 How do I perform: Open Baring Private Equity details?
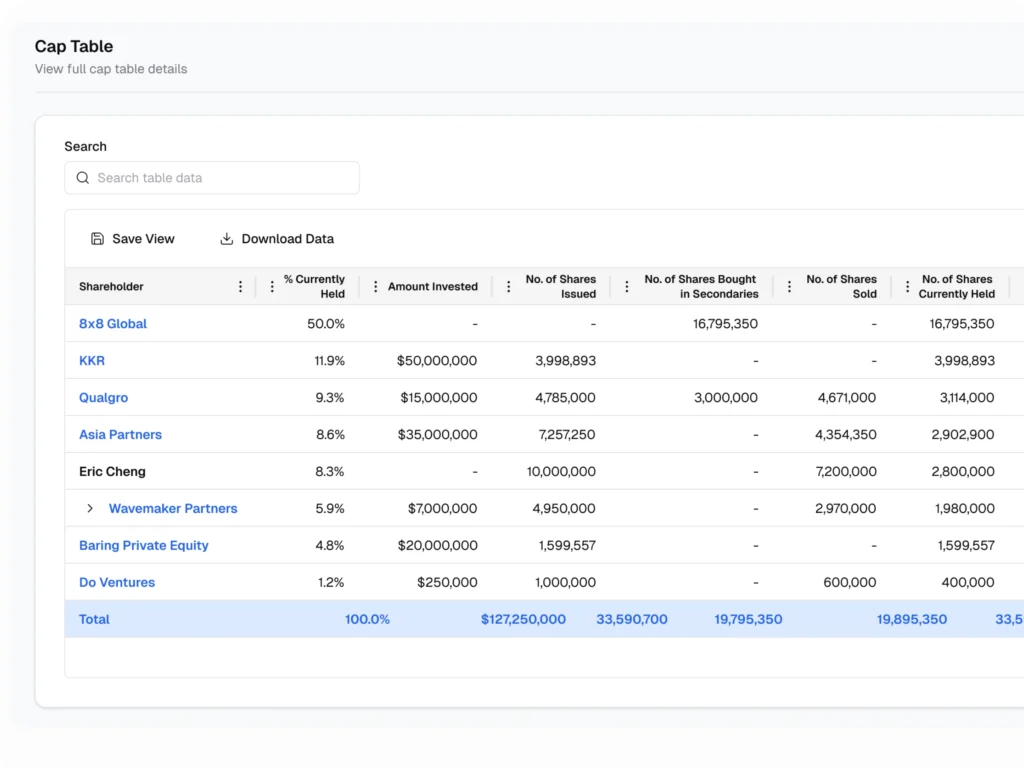point(144,545)
